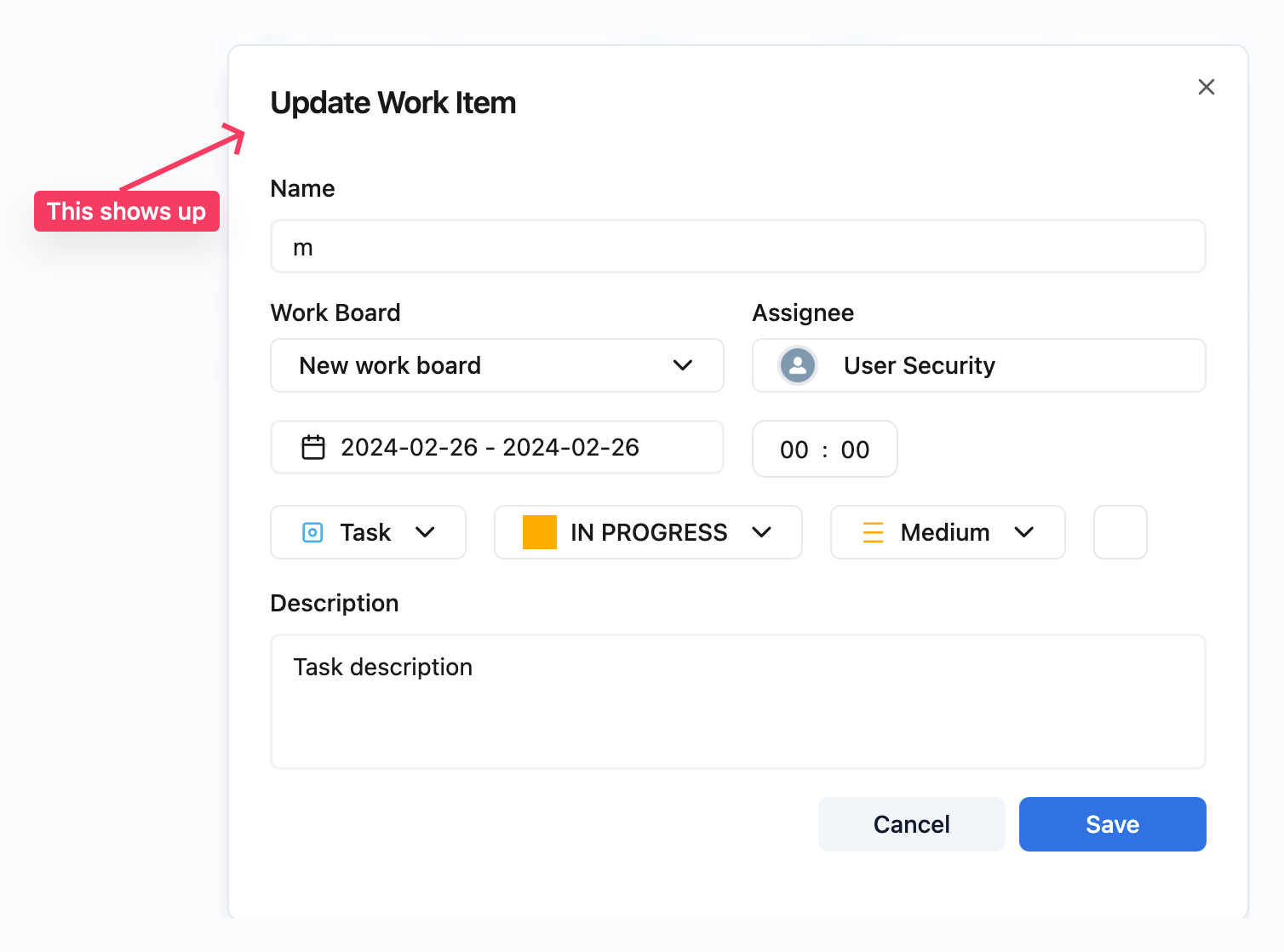Click into the Name input field

click(737, 247)
